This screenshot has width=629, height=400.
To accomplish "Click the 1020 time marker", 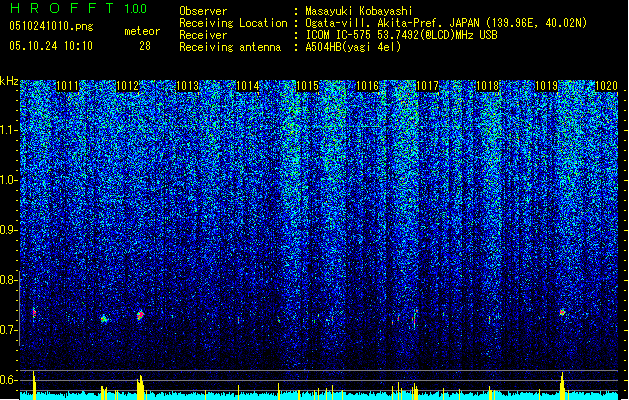I will coord(607,86).
